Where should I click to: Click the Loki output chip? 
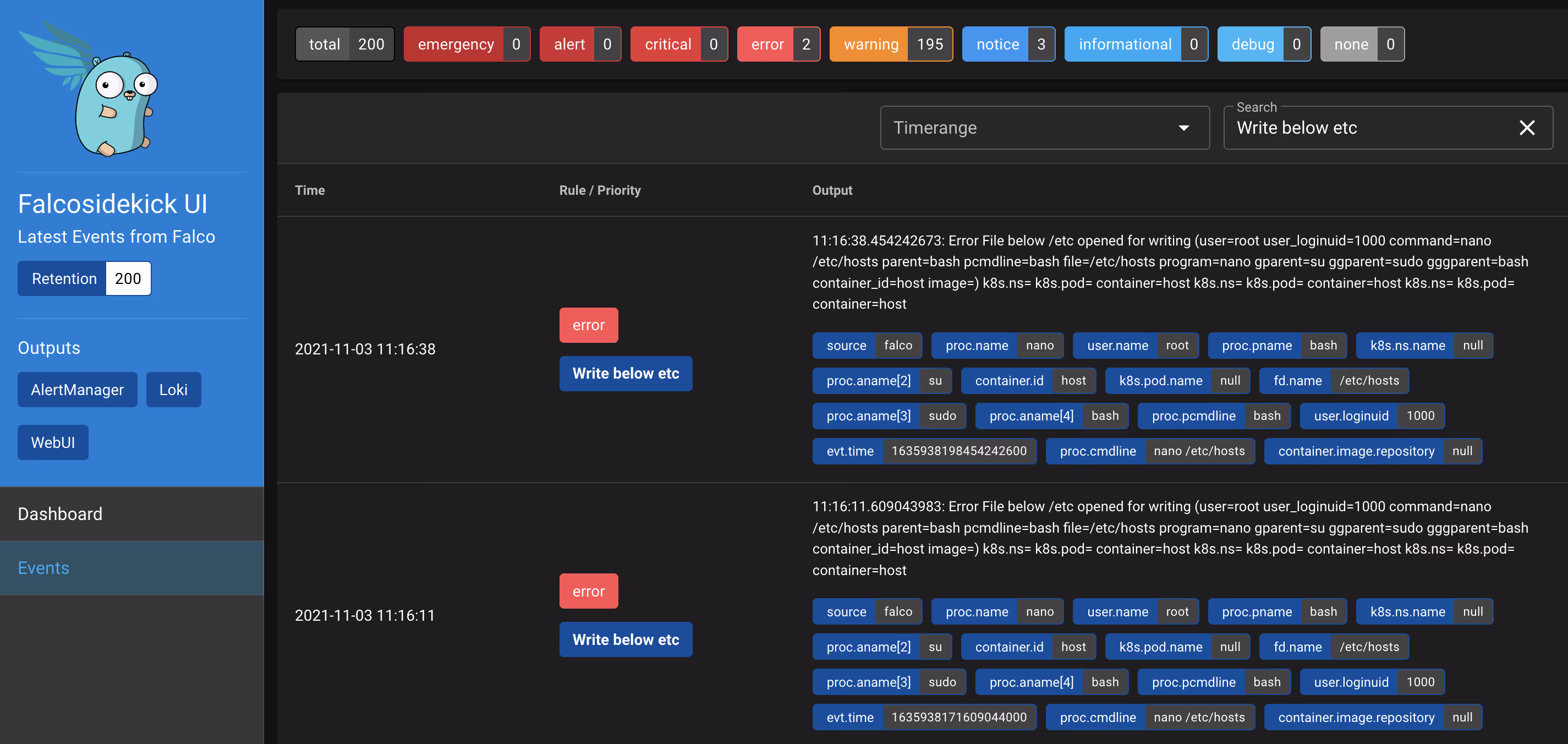173,390
